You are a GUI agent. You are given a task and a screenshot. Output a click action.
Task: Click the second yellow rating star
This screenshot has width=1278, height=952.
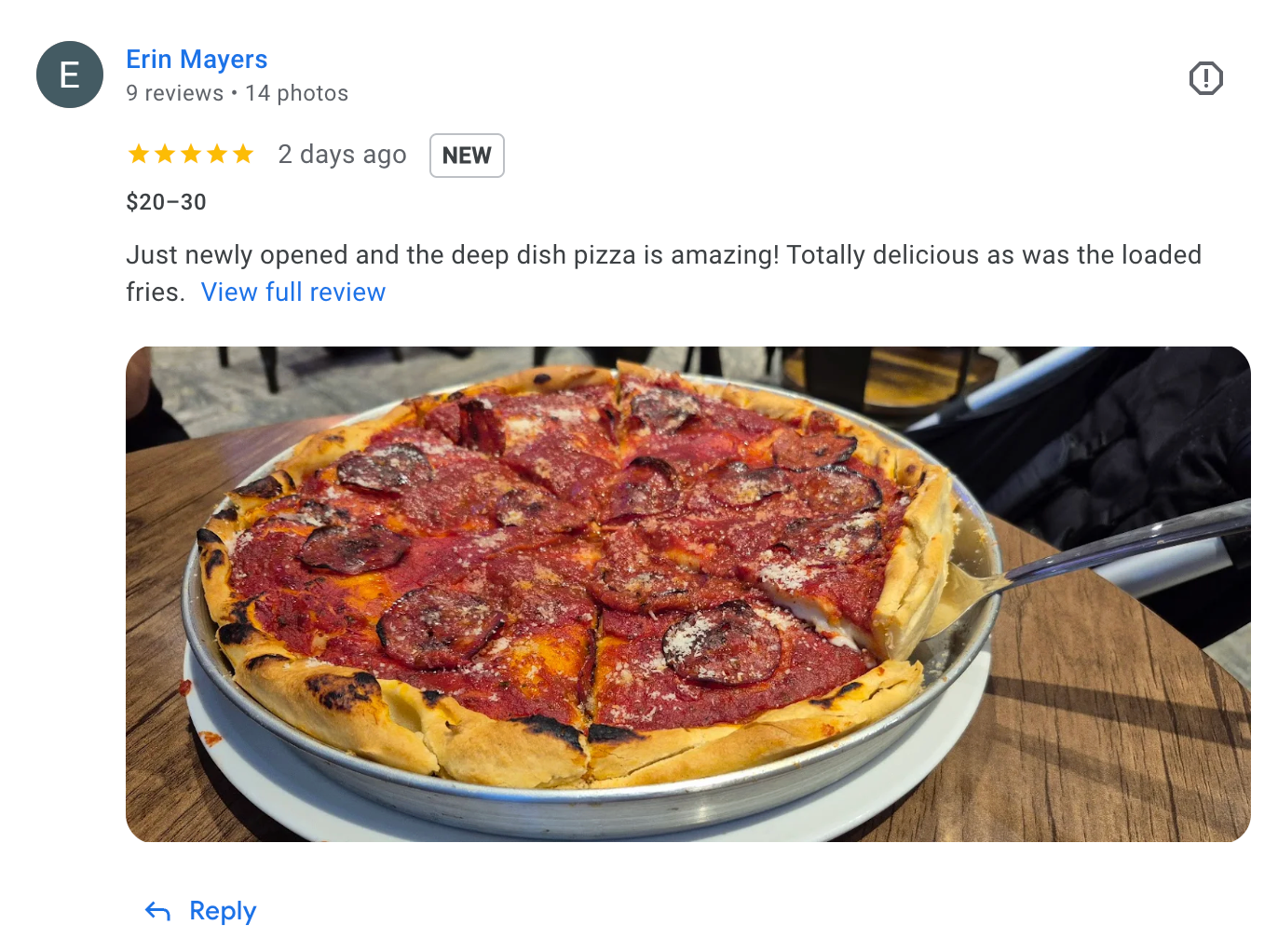[x=165, y=154]
